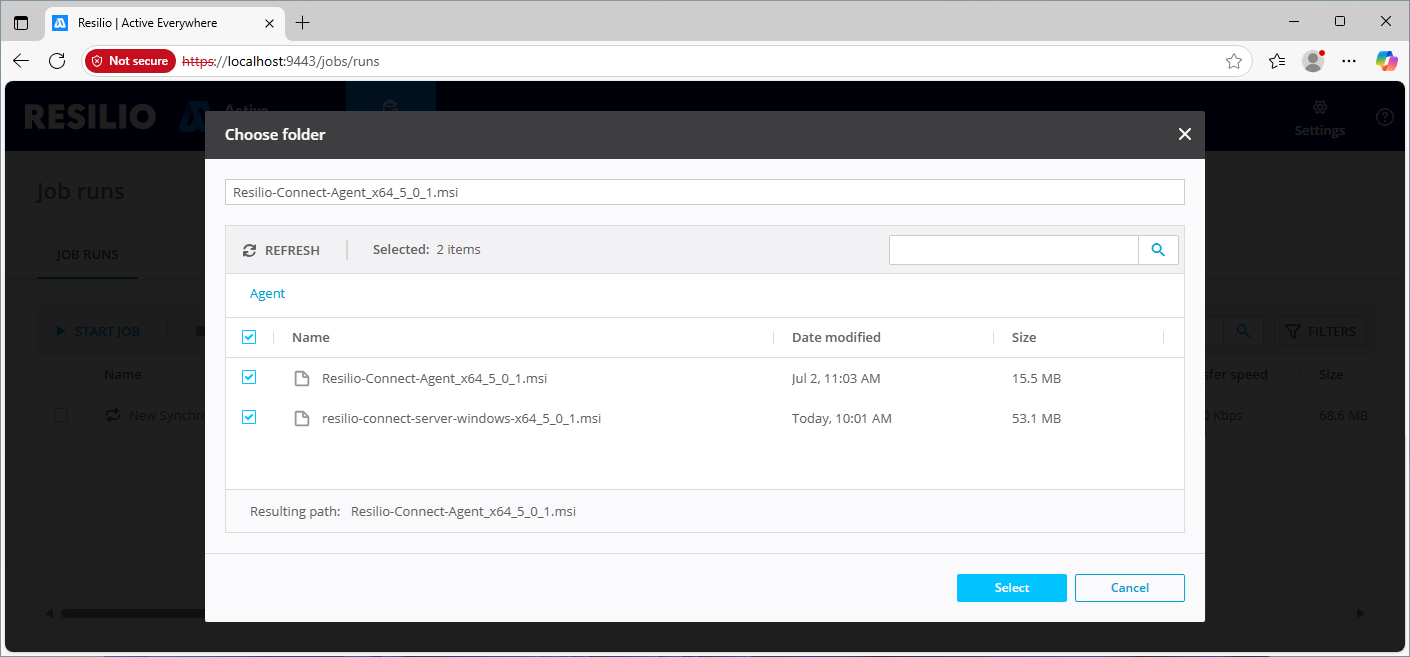Close the Choose folder dialog with X
The width and height of the screenshot is (1410, 657).
pos(1185,134)
